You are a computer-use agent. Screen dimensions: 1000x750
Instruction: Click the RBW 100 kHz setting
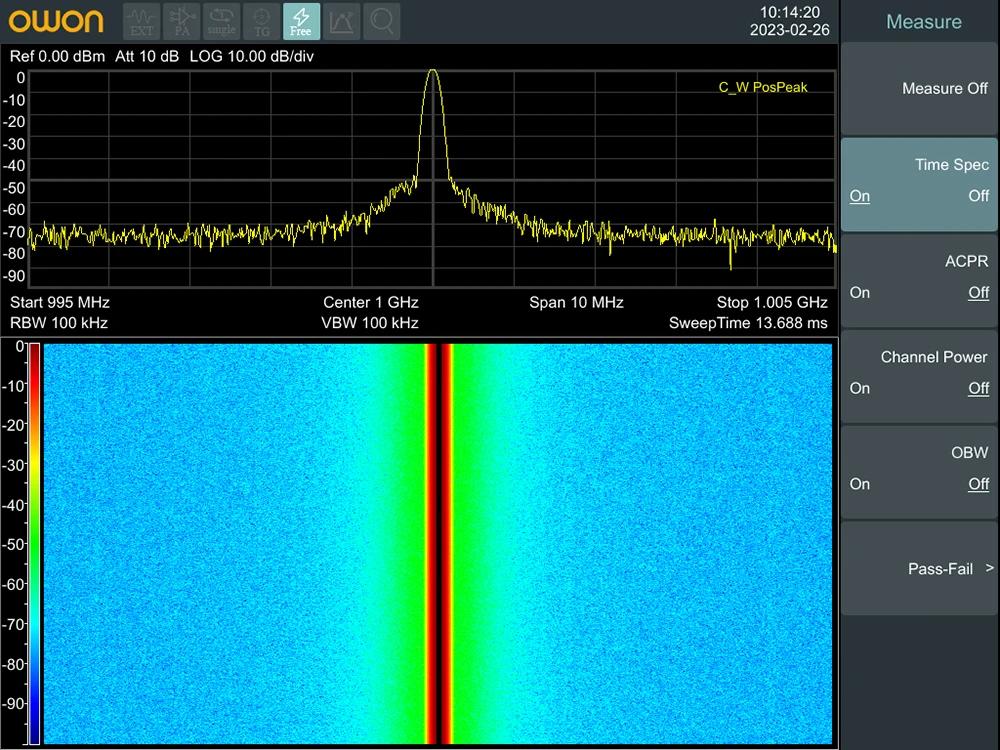point(59,323)
